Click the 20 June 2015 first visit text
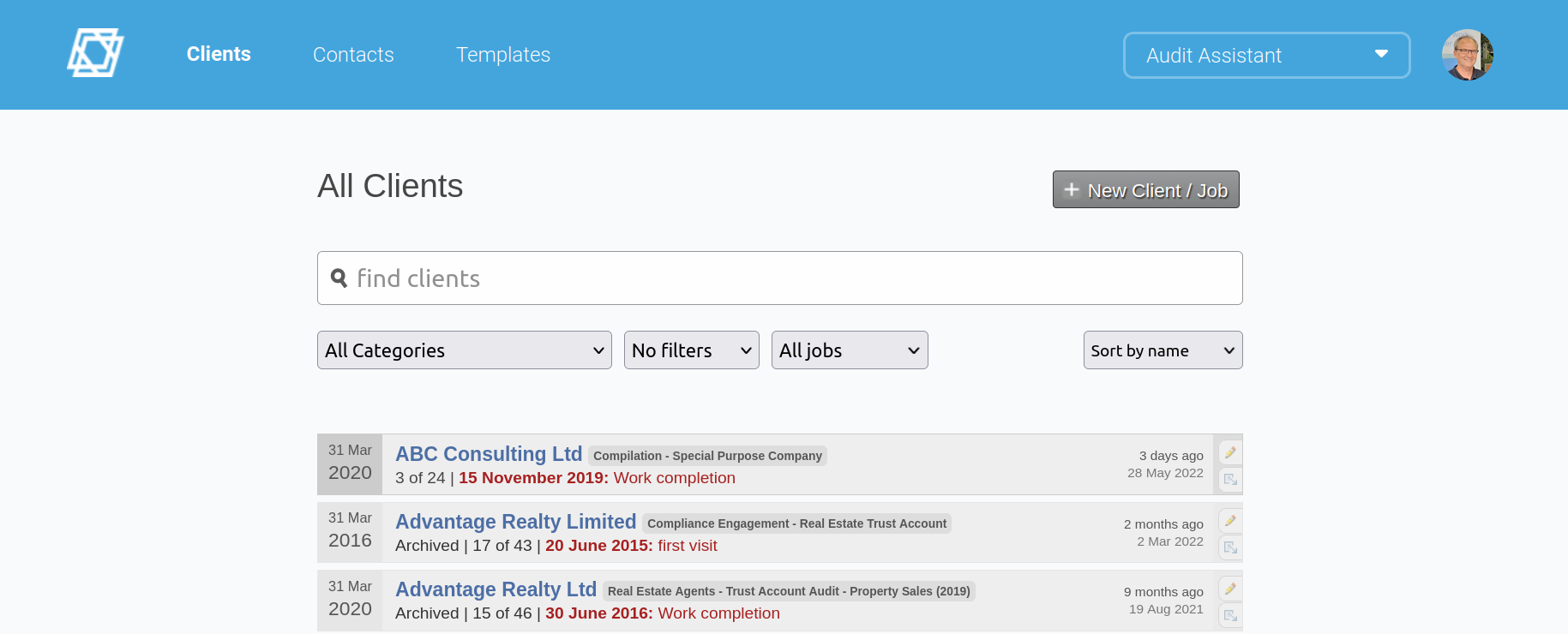The image size is (1568, 634). (631, 546)
